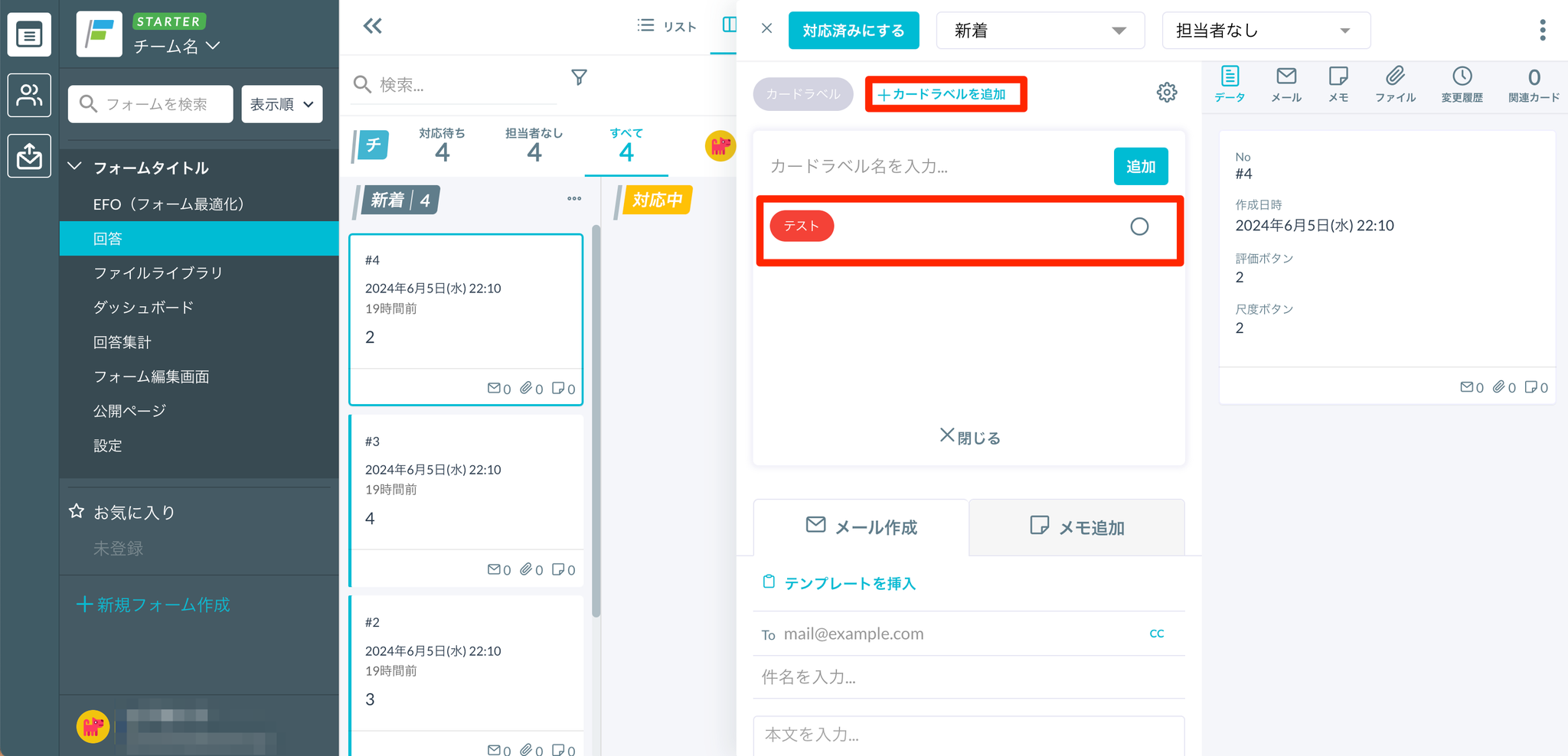1568x756 pixels.
Task: Open the メモ tab
Action: coord(1338,85)
